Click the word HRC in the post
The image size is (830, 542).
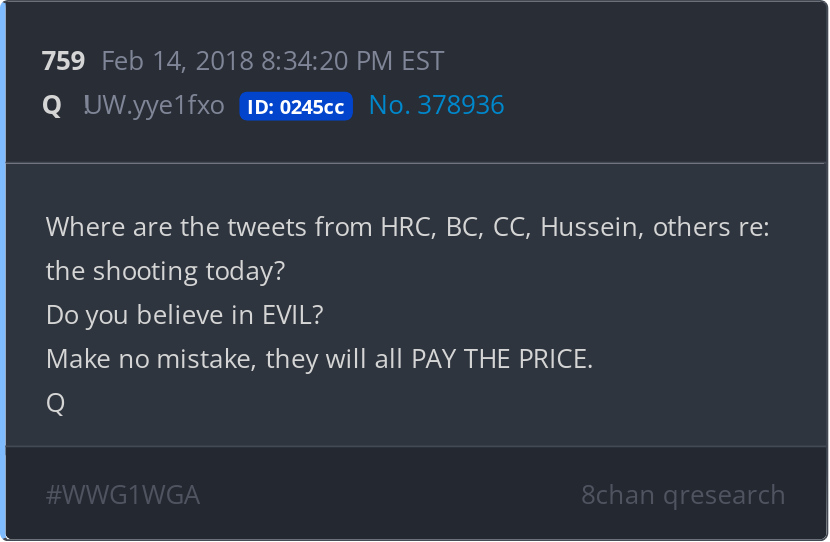403,227
